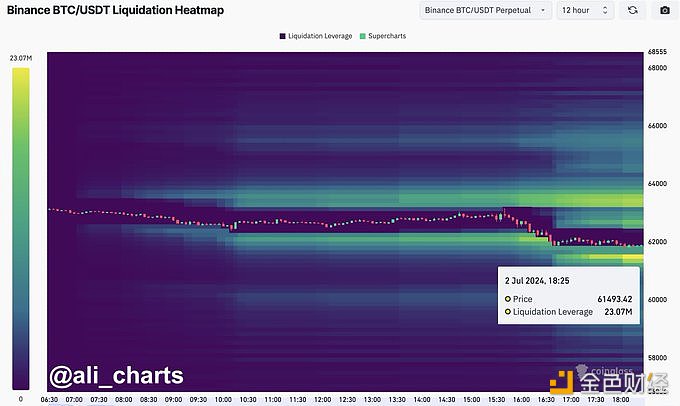Toggle the Supercharts legend item

pyautogui.click(x=383, y=36)
